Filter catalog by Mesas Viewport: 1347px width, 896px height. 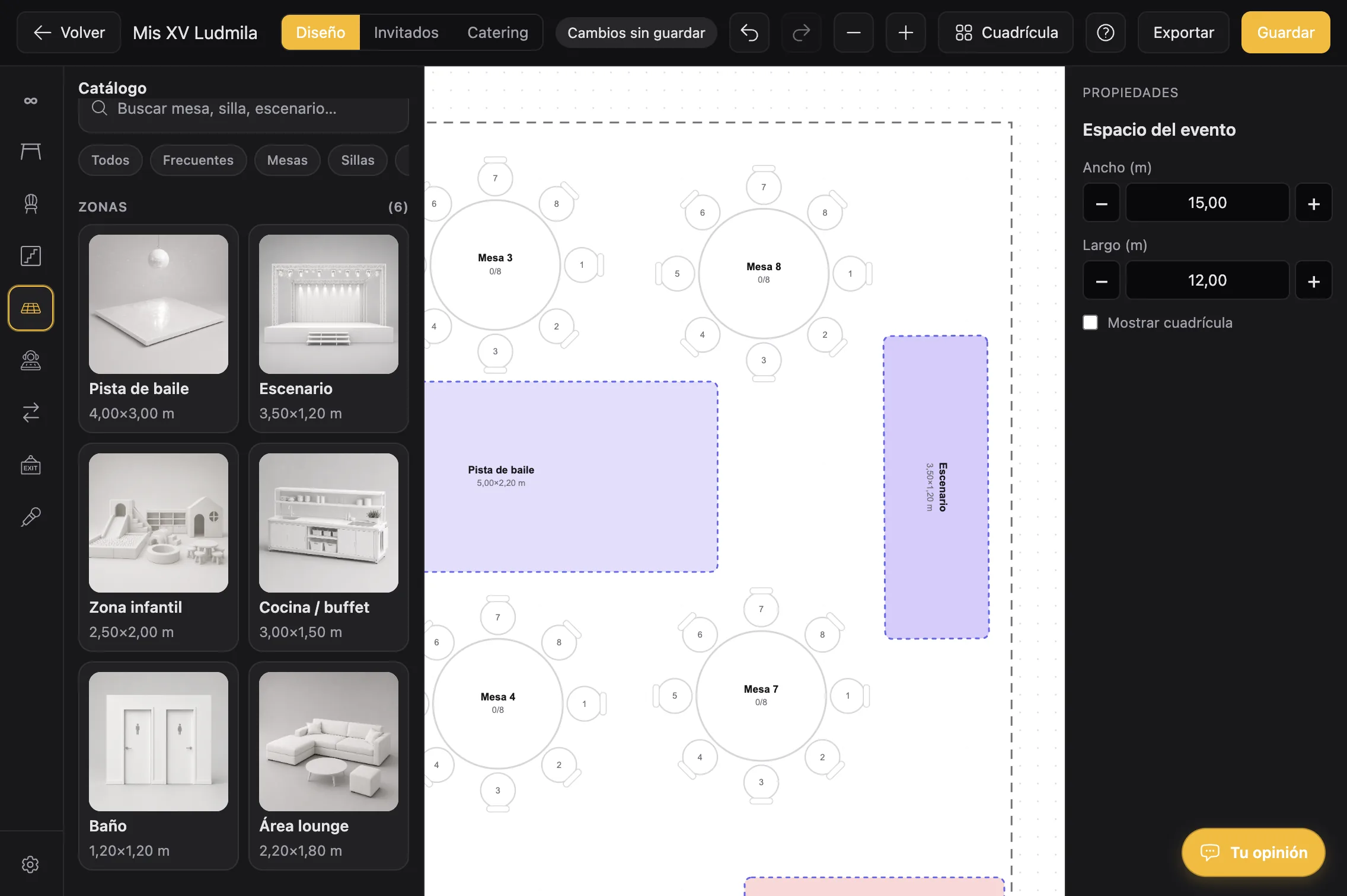tap(288, 160)
